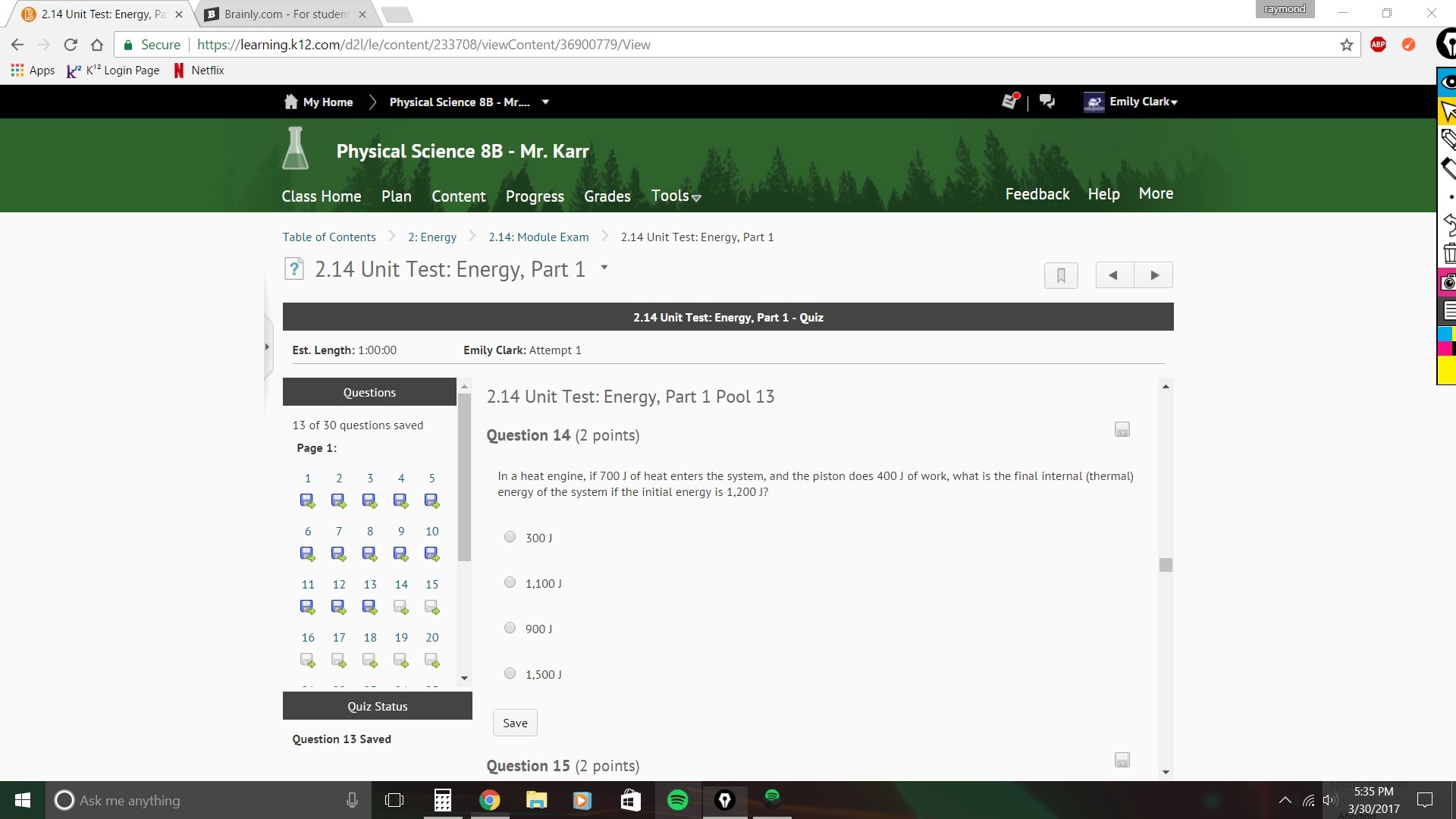Expand the course selector dropdown arrow
This screenshot has width=1456, height=819.
545,102
